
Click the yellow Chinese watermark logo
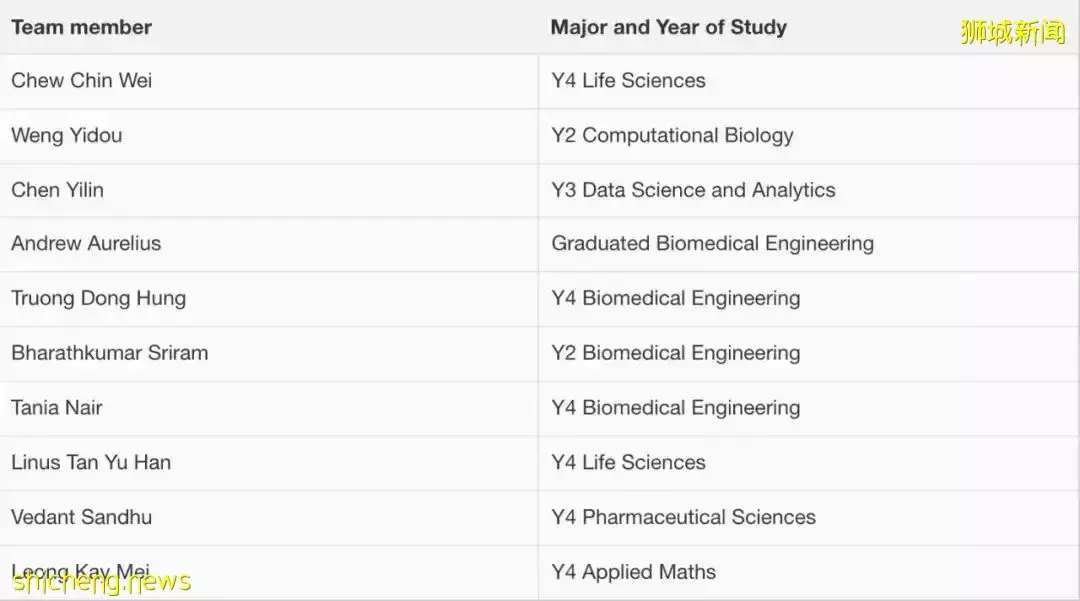coord(1012,32)
